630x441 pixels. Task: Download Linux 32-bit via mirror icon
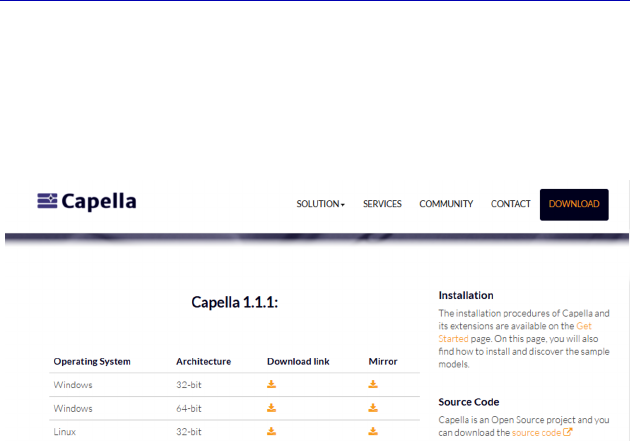[x=373, y=431]
